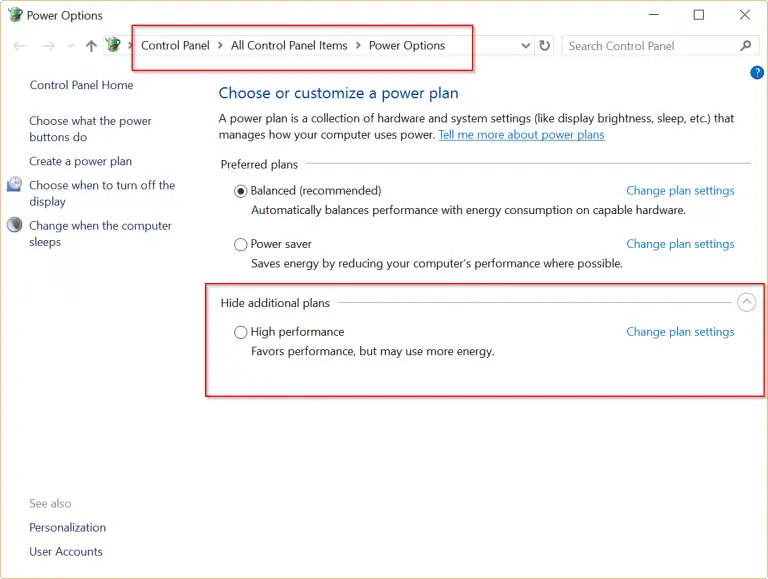Open Change when the computer sleeps
This screenshot has width=768, height=579.
click(100, 234)
